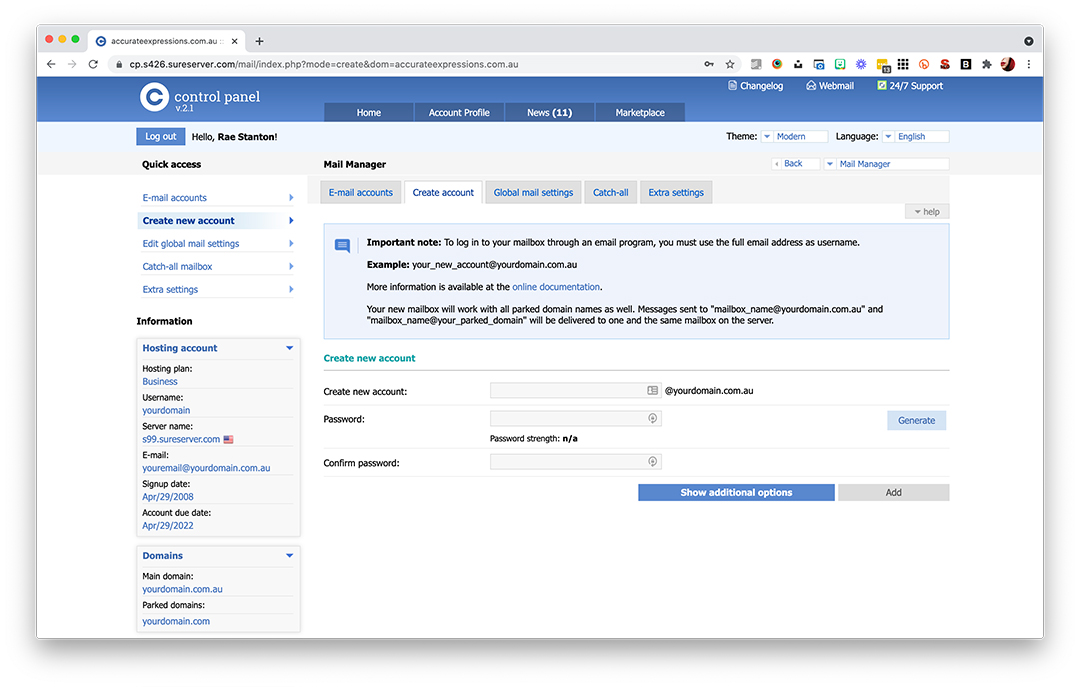Click the Log out button

[x=160, y=136]
